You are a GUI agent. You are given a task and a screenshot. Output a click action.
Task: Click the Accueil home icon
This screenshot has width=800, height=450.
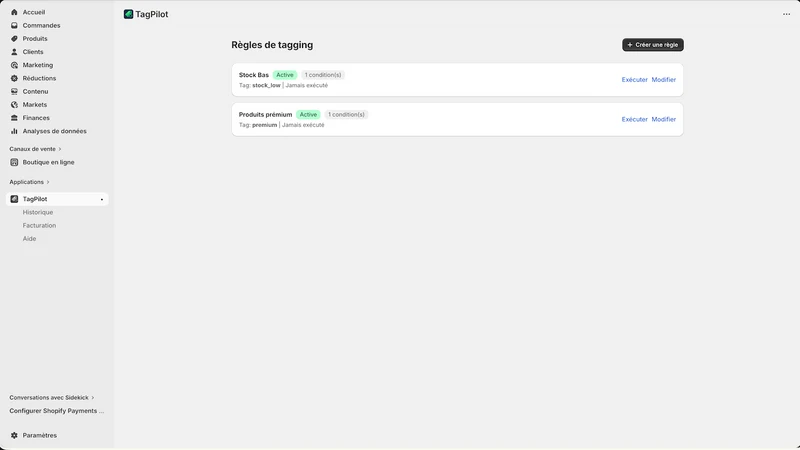coord(14,12)
